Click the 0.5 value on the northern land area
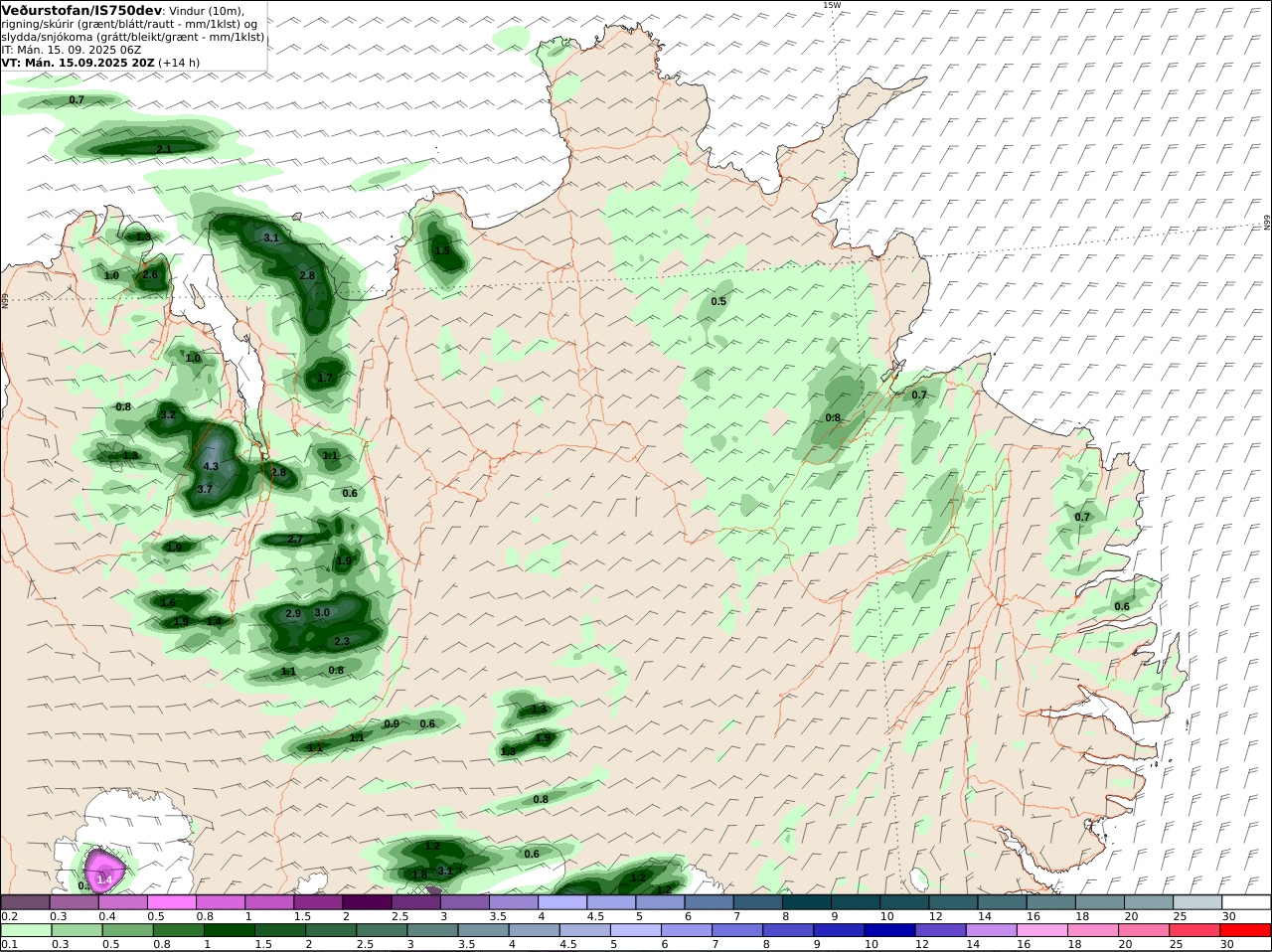The image size is (1272, 952). coord(718,301)
